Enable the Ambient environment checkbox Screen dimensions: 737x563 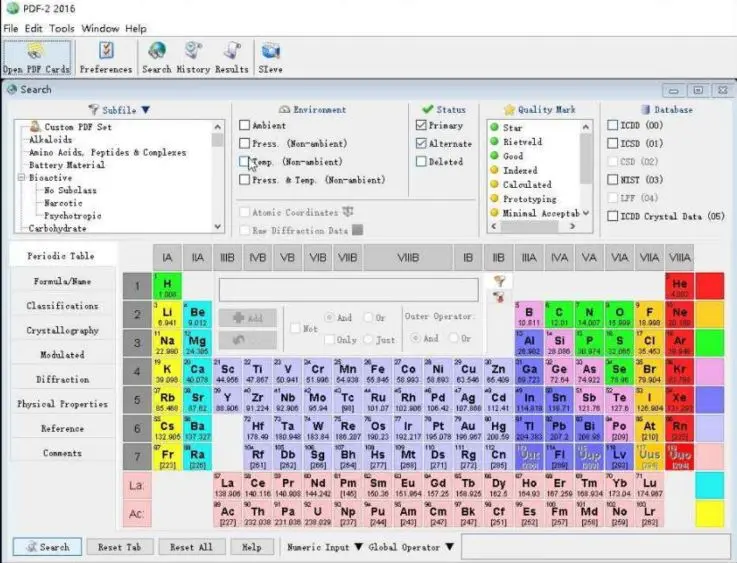click(x=244, y=125)
